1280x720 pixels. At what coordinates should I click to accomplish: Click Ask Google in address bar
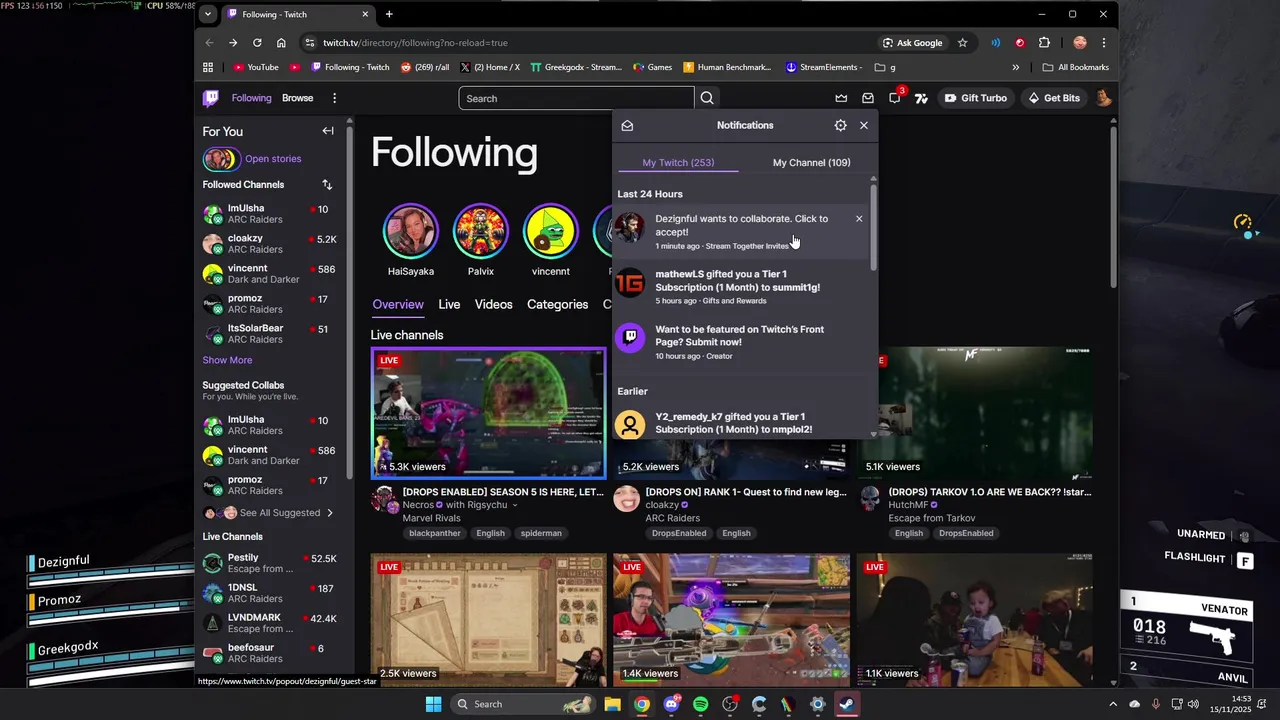click(912, 43)
